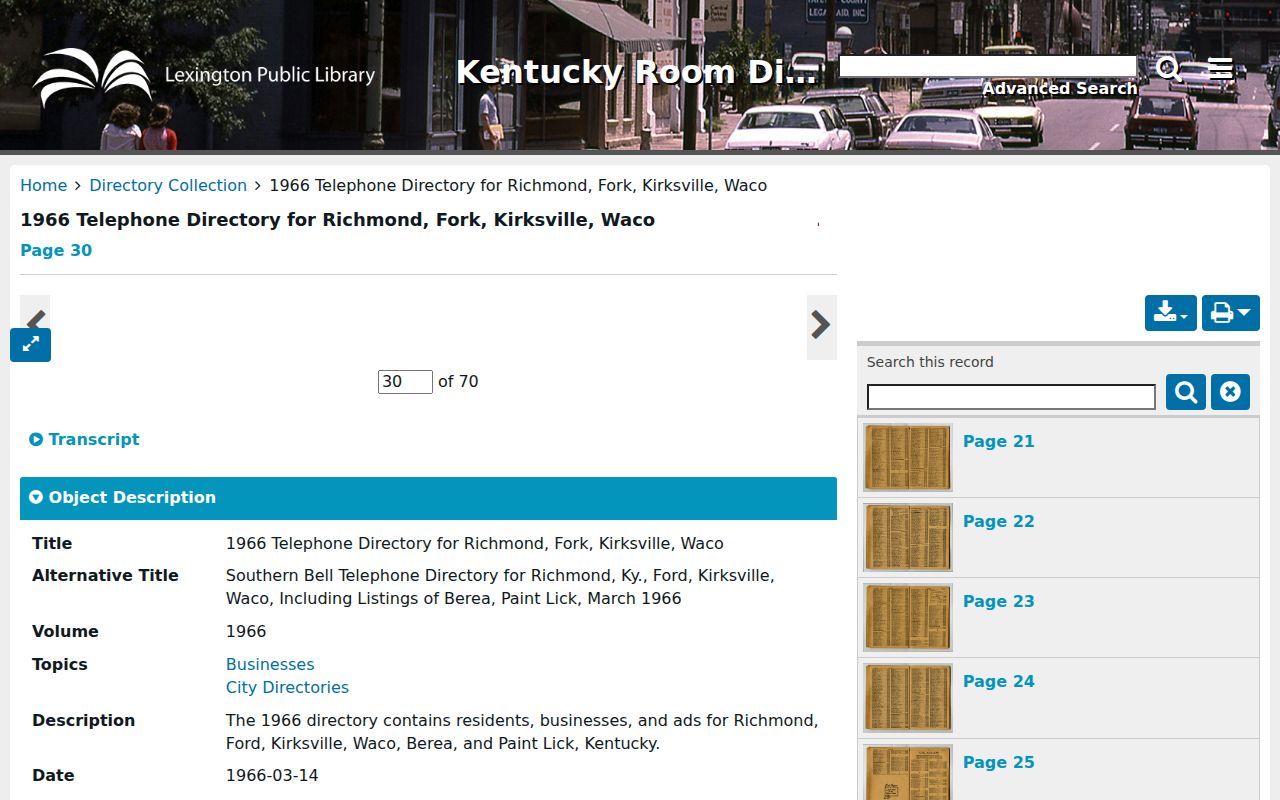The height and width of the screenshot is (800, 1280).
Task: Click the date value 1966-03-14
Action: pos(272,775)
